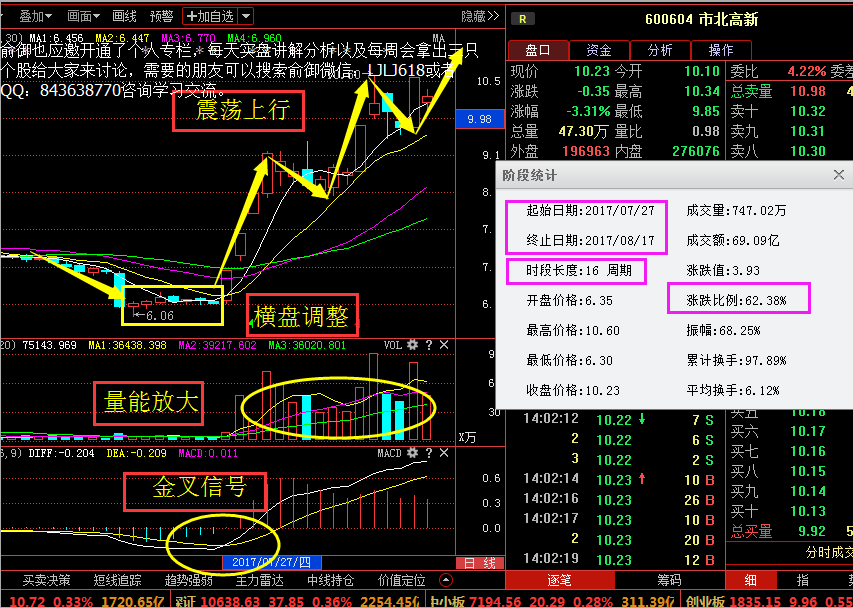Select the 趋势强弱 indicator tab

pos(188,580)
